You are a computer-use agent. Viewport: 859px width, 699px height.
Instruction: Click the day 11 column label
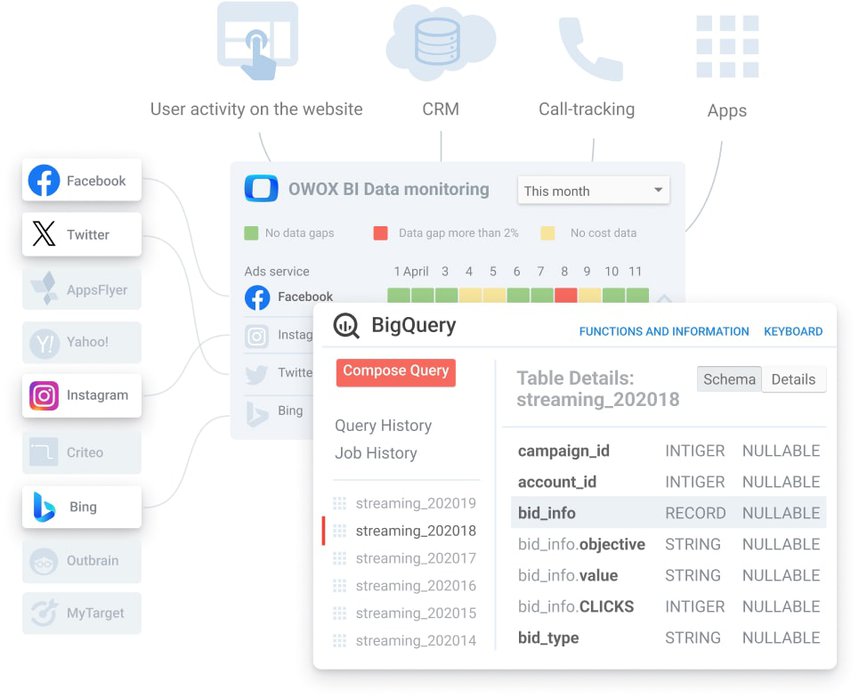pyautogui.click(x=635, y=272)
